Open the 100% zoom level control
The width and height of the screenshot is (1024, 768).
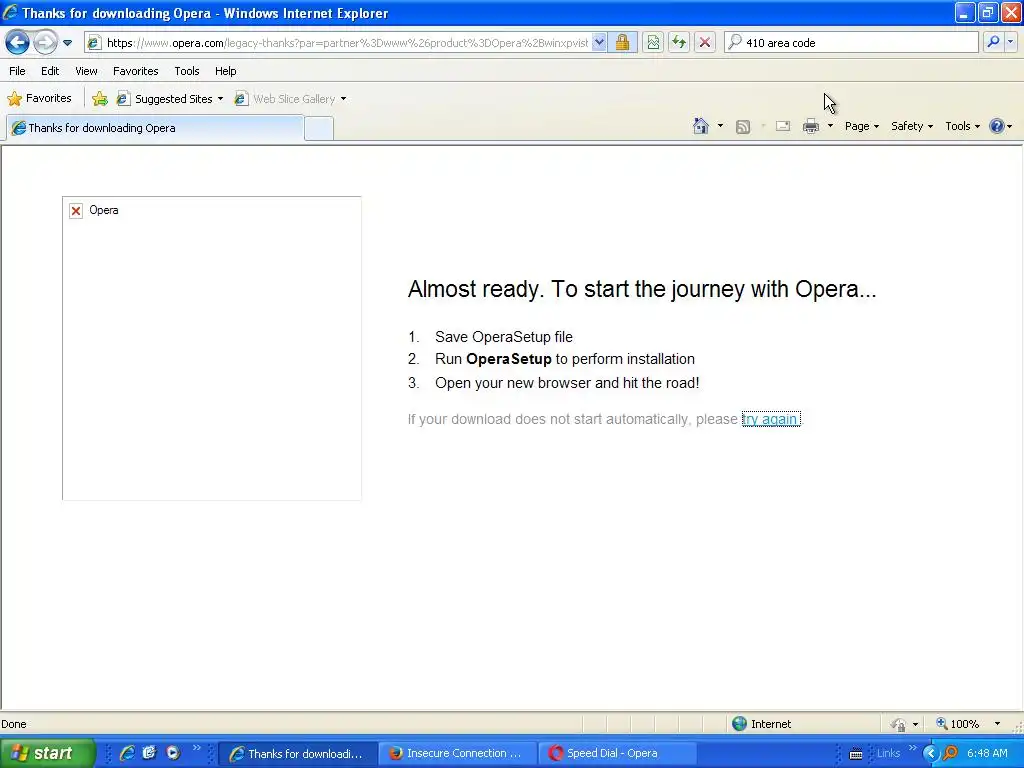point(957,724)
